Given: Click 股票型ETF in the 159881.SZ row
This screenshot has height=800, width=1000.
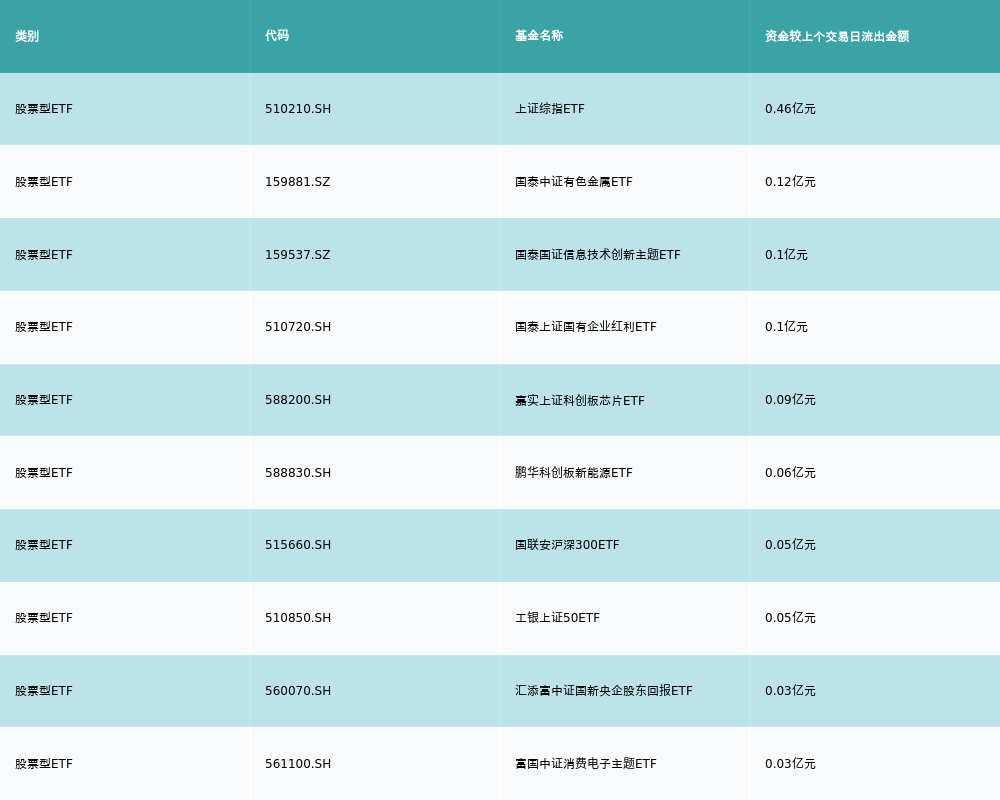Looking at the screenshot, I should click(x=44, y=182).
